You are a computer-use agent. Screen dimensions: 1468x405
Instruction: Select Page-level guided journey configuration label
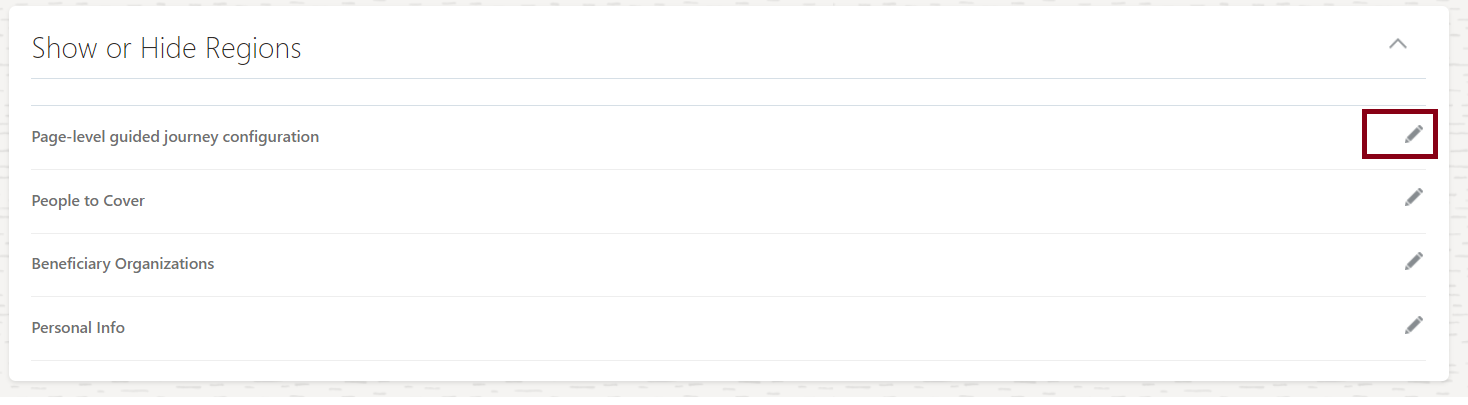[175, 137]
